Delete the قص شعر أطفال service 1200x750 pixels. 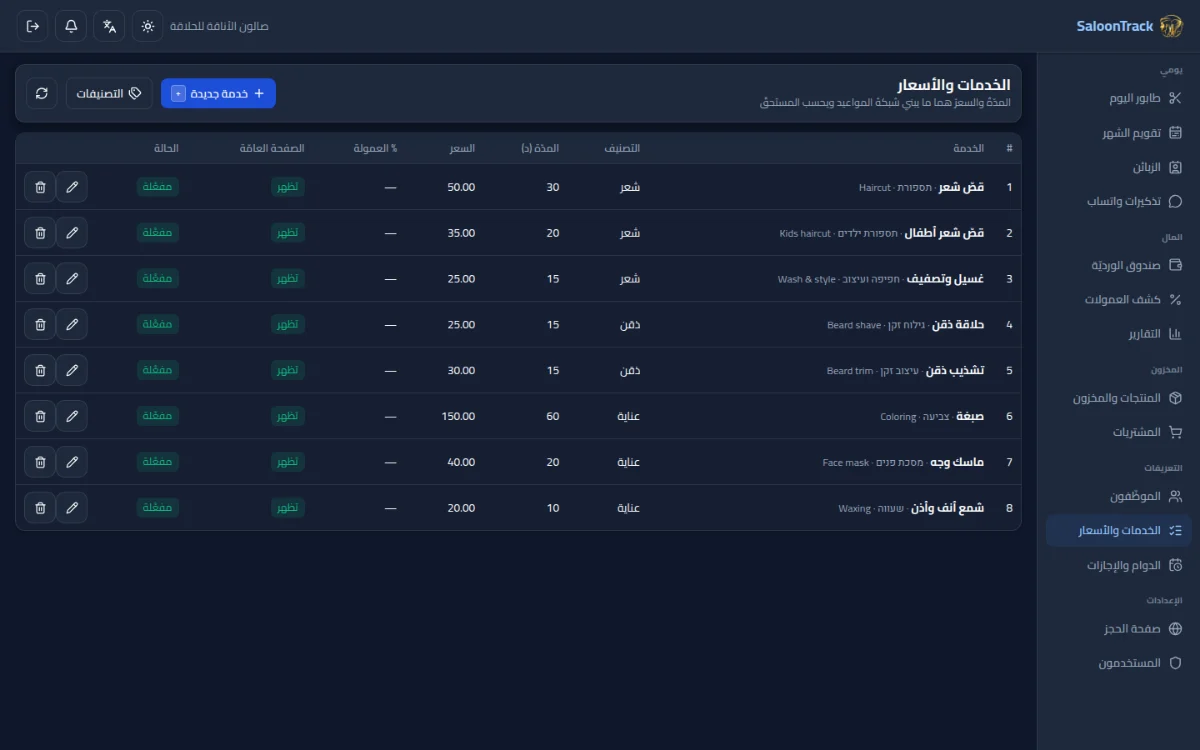(40, 233)
